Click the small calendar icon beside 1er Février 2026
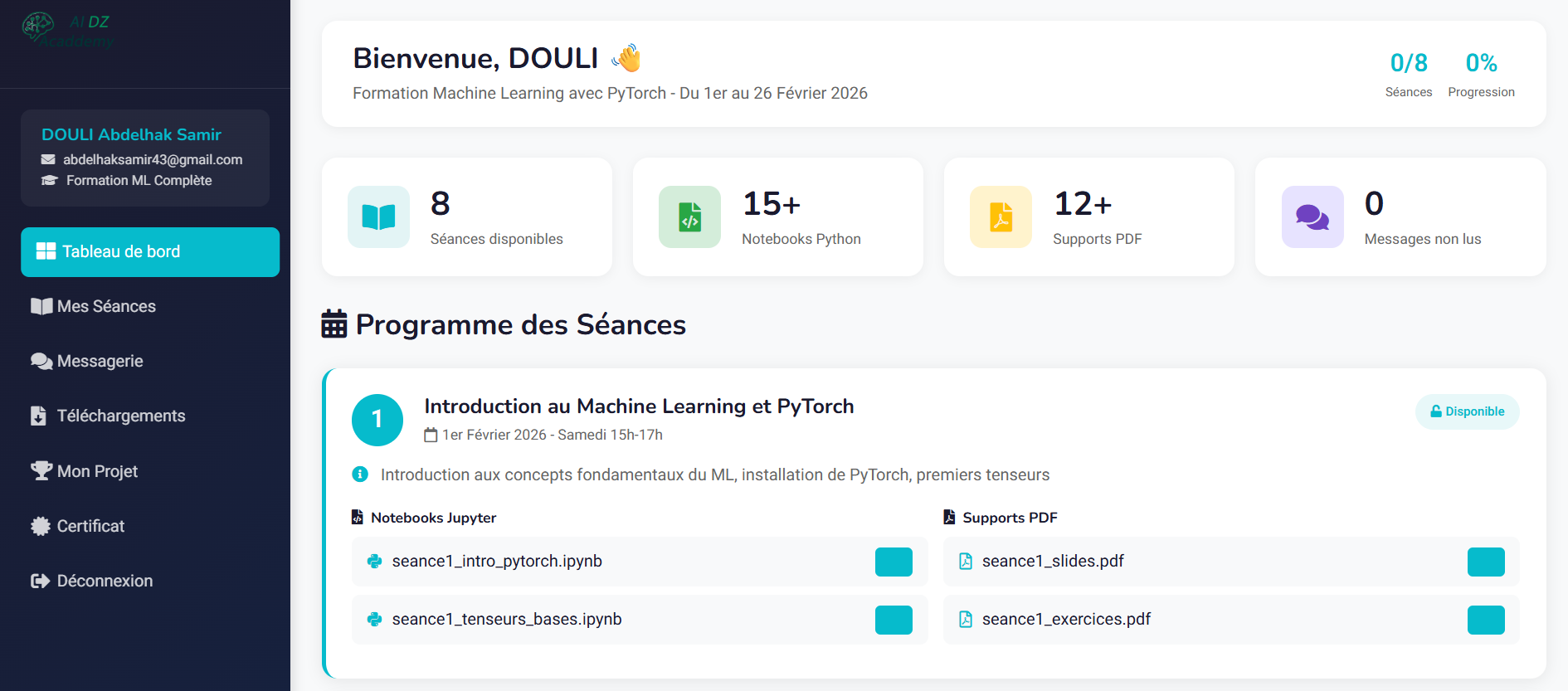1568x691 pixels. (x=431, y=435)
